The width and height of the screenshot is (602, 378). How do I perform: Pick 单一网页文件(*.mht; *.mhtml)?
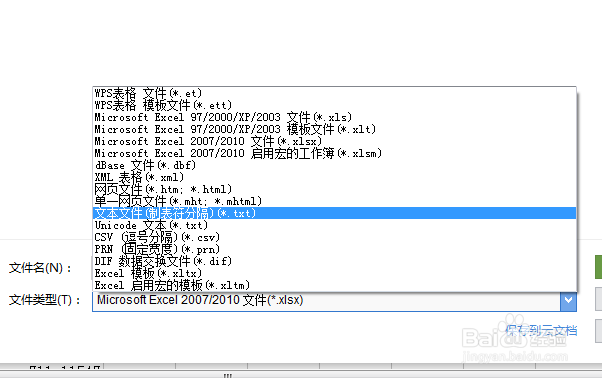click(x=334, y=201)
